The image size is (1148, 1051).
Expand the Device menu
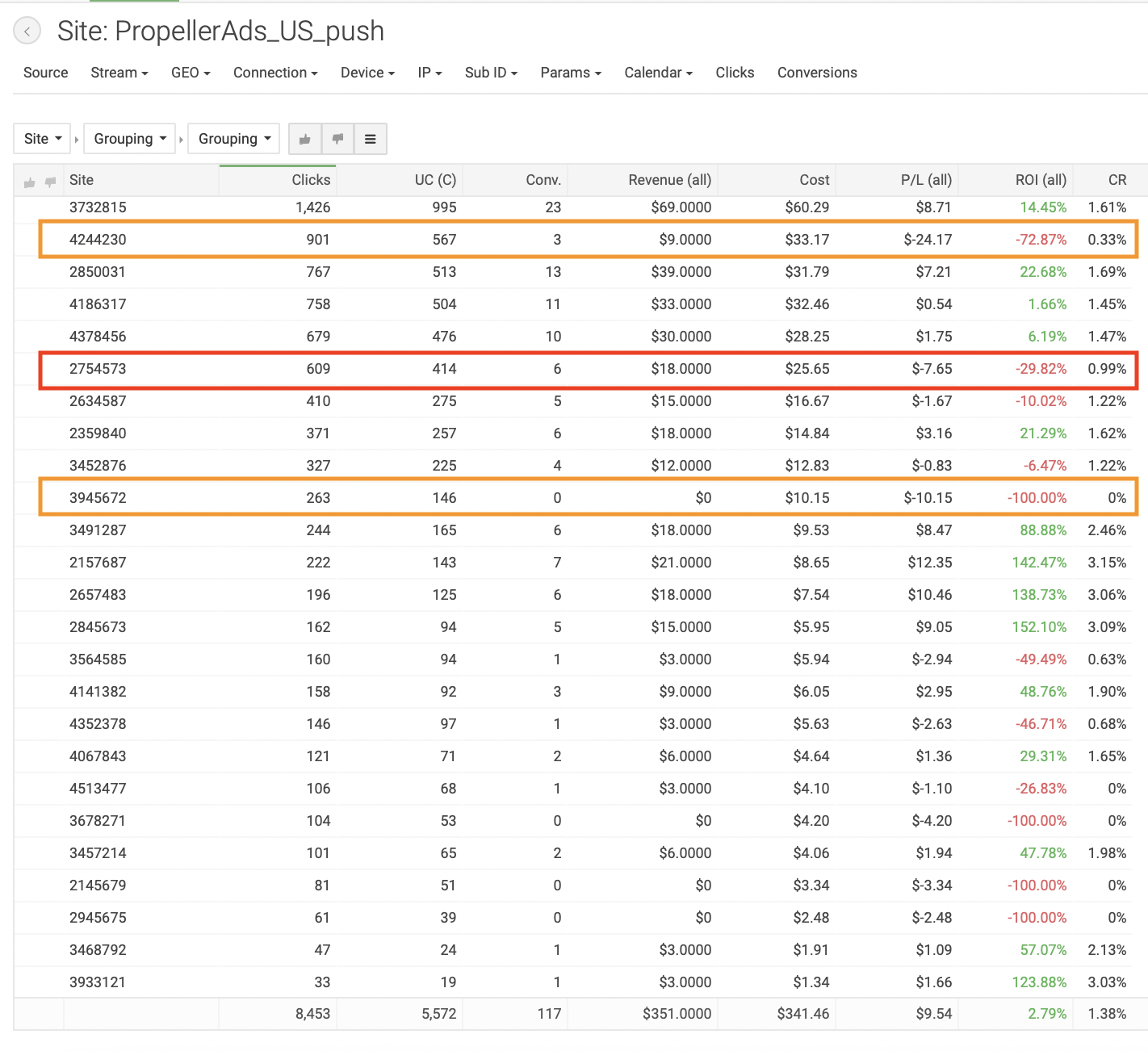(x=367, y=73)
